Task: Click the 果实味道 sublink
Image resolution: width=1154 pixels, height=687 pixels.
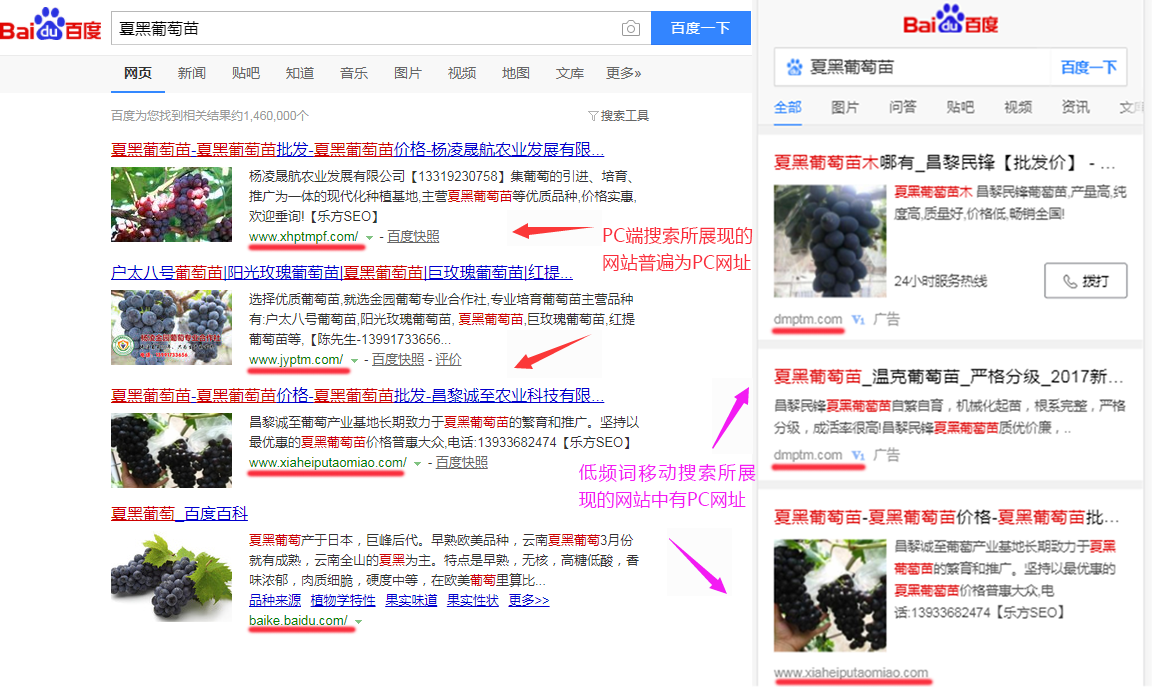Action: (411, 600)
